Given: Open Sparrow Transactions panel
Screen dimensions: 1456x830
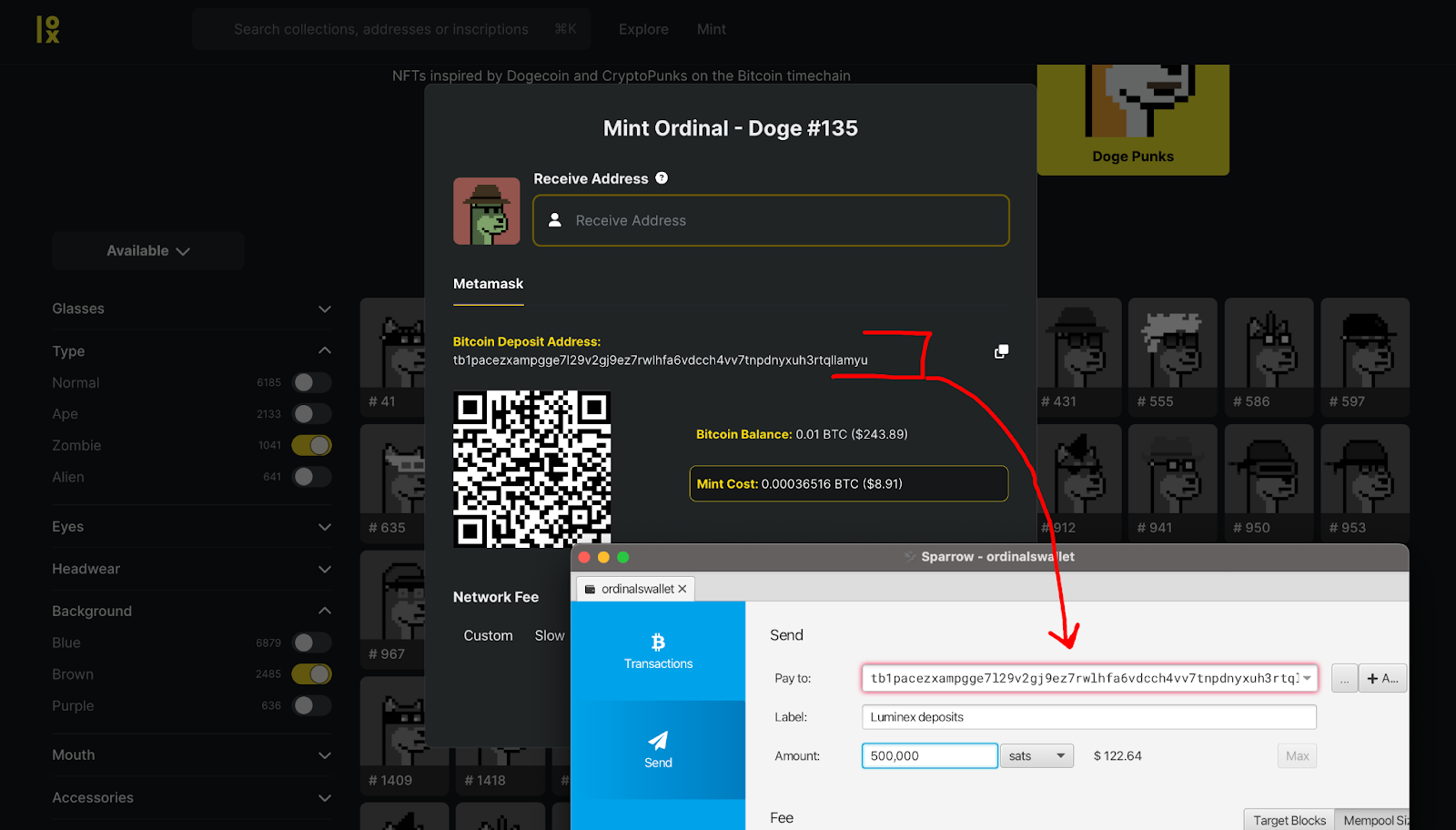Looking at the screenshot, I should (x=658, y=651).
